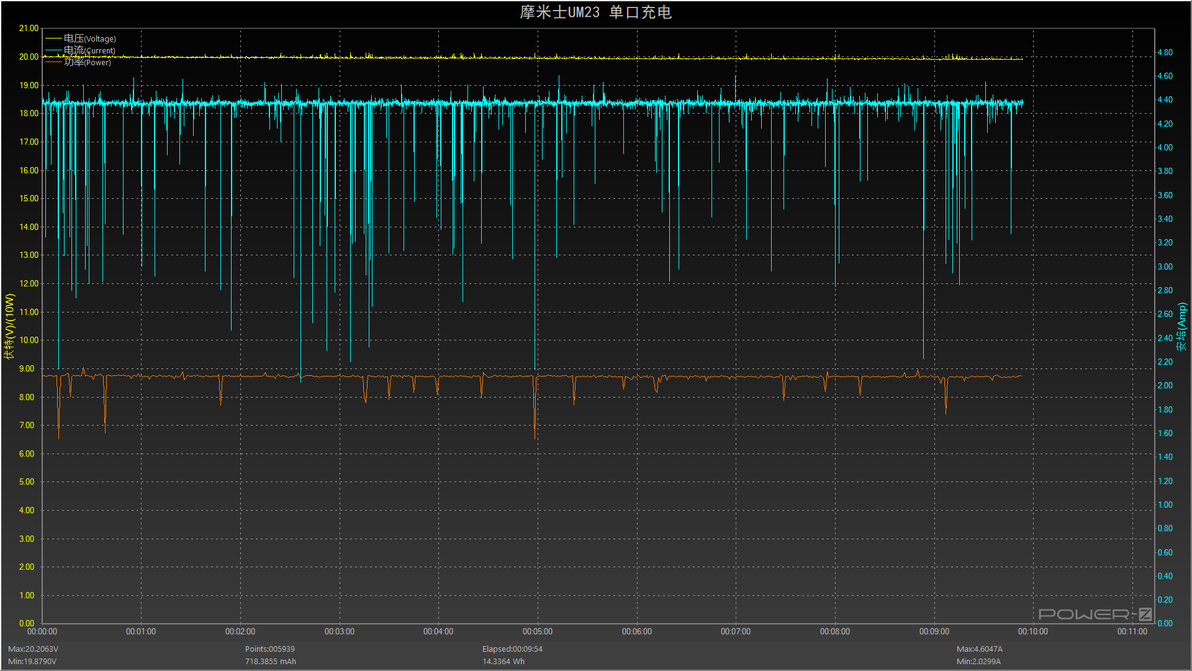Click the Max:4.6047A status value

(x=979, y=649)
